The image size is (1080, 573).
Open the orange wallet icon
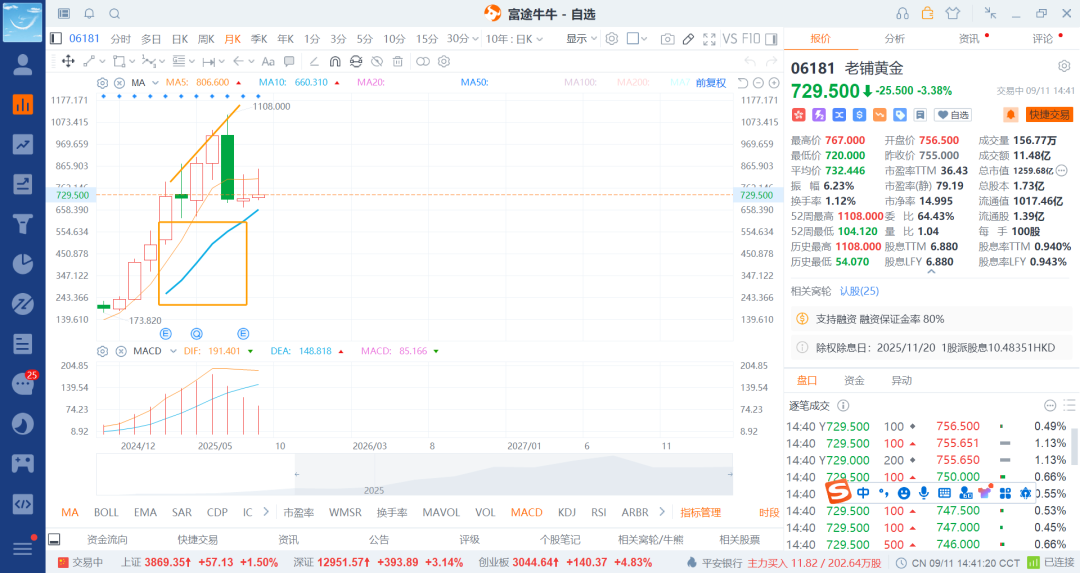tap(927, 13)
